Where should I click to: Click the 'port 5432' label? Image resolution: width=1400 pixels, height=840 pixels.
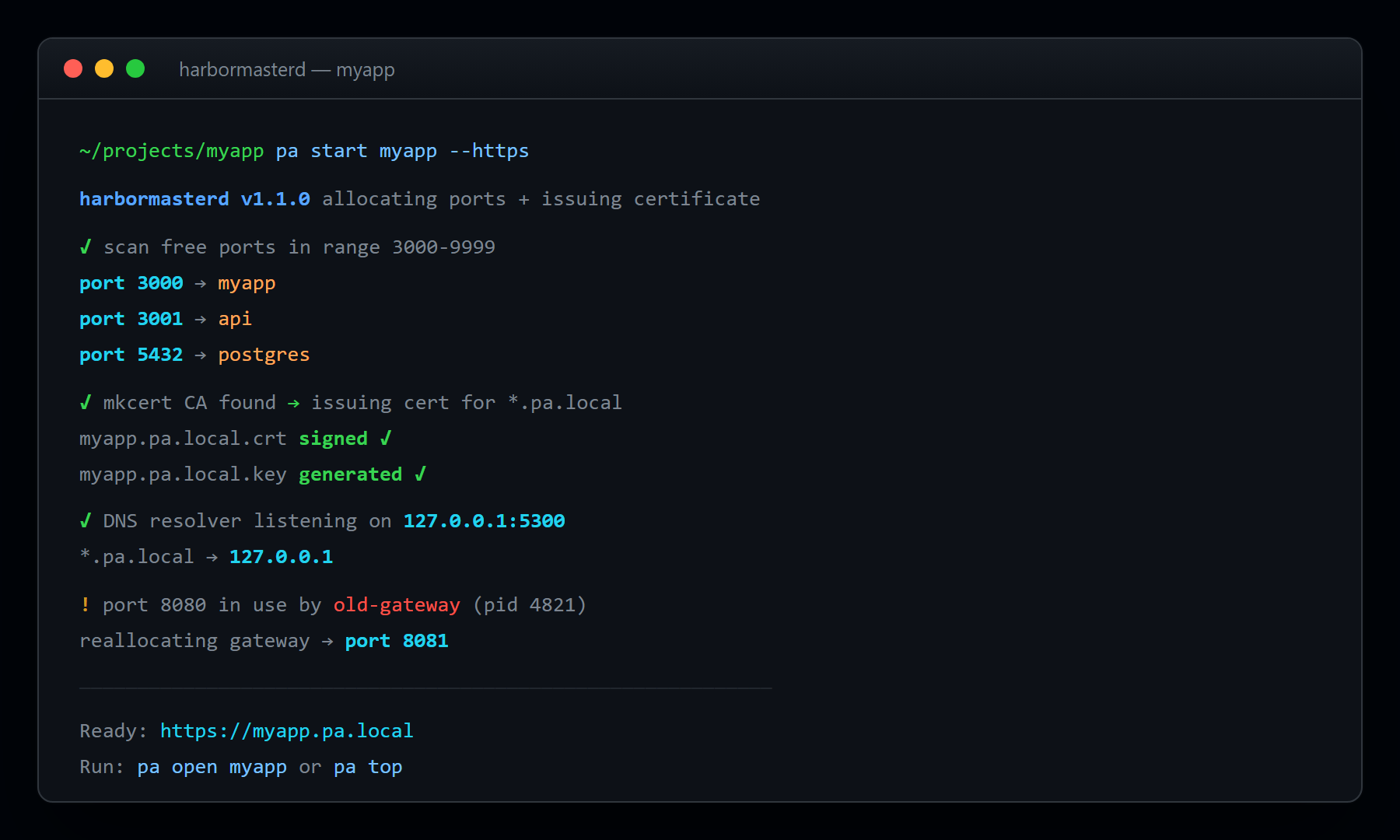131,355
